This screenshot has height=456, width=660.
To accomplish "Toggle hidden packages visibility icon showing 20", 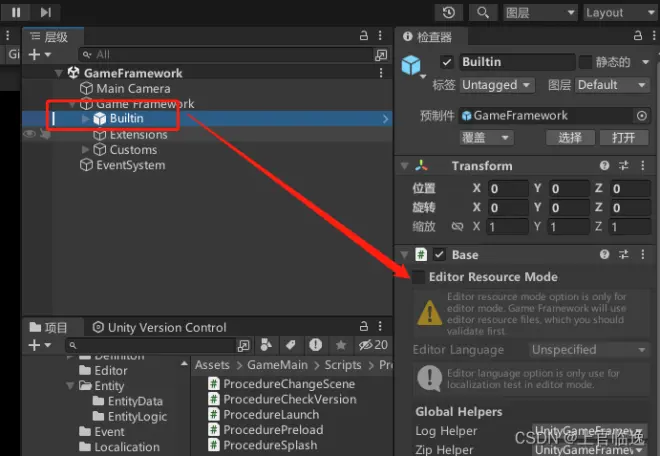I will point(373,345).
